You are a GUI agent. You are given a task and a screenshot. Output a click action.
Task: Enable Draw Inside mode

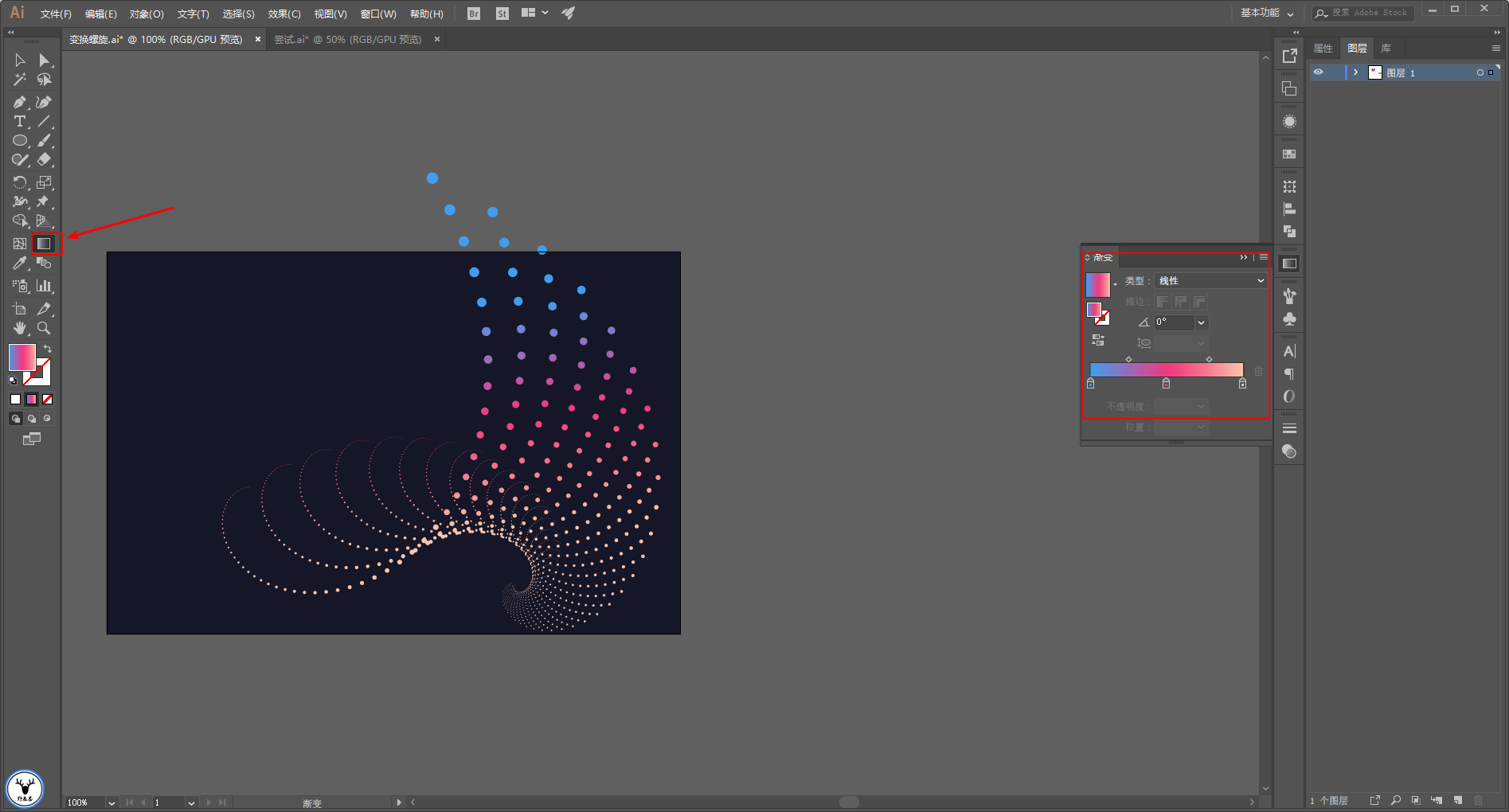pyautogui.click(x=48, y=419)
